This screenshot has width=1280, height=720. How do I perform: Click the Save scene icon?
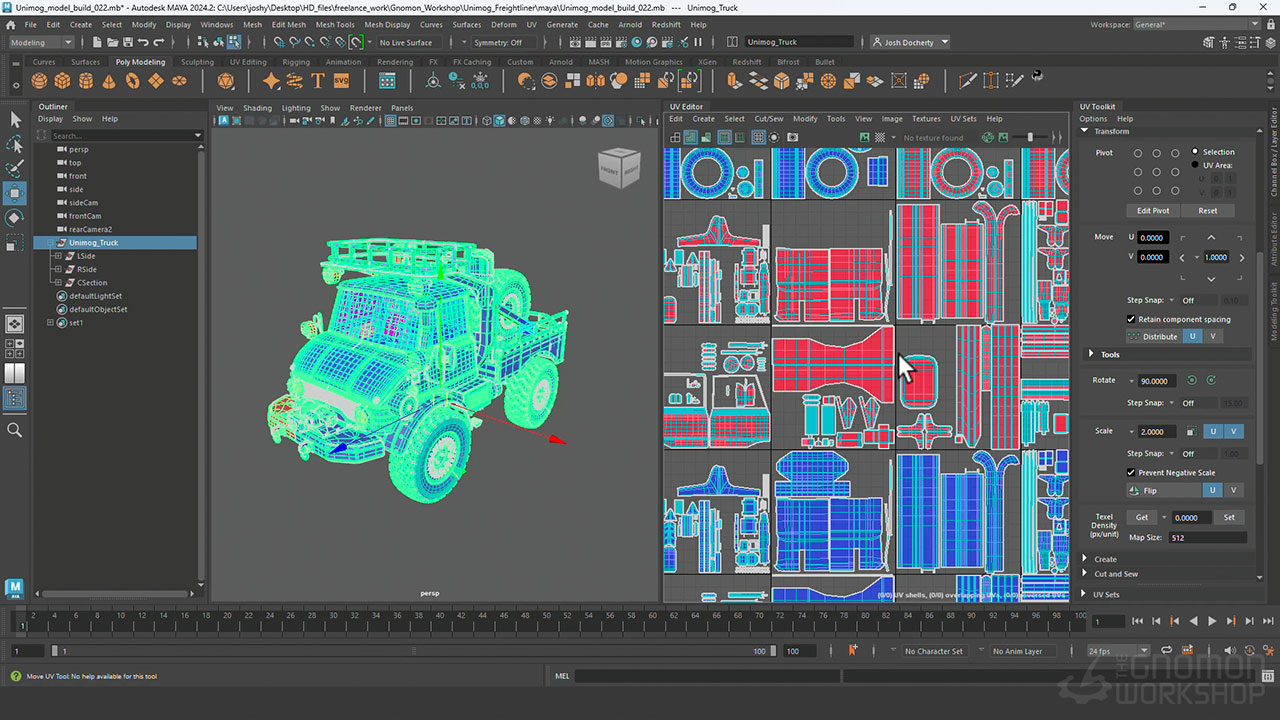(127, 42)
